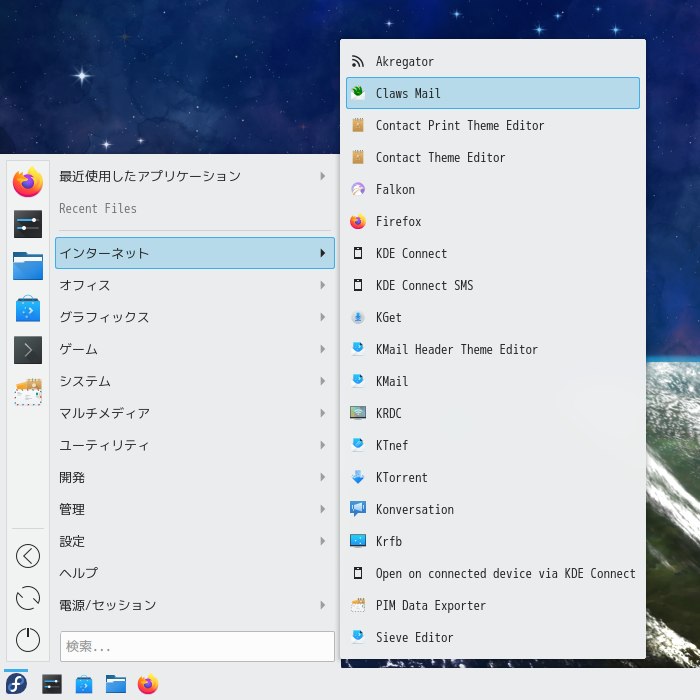This screenshot has height=700, width=700.
Task: Launch the Falkon browser icon
Action: coord(358,189)
